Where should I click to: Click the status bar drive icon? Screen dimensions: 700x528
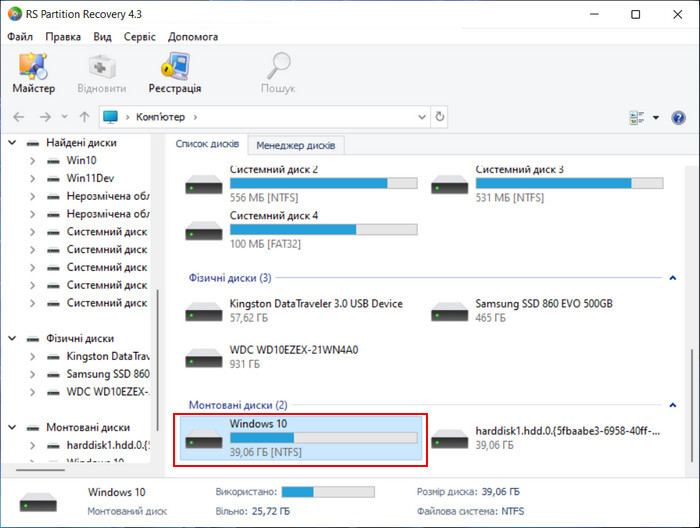click(x=38, y=502)
